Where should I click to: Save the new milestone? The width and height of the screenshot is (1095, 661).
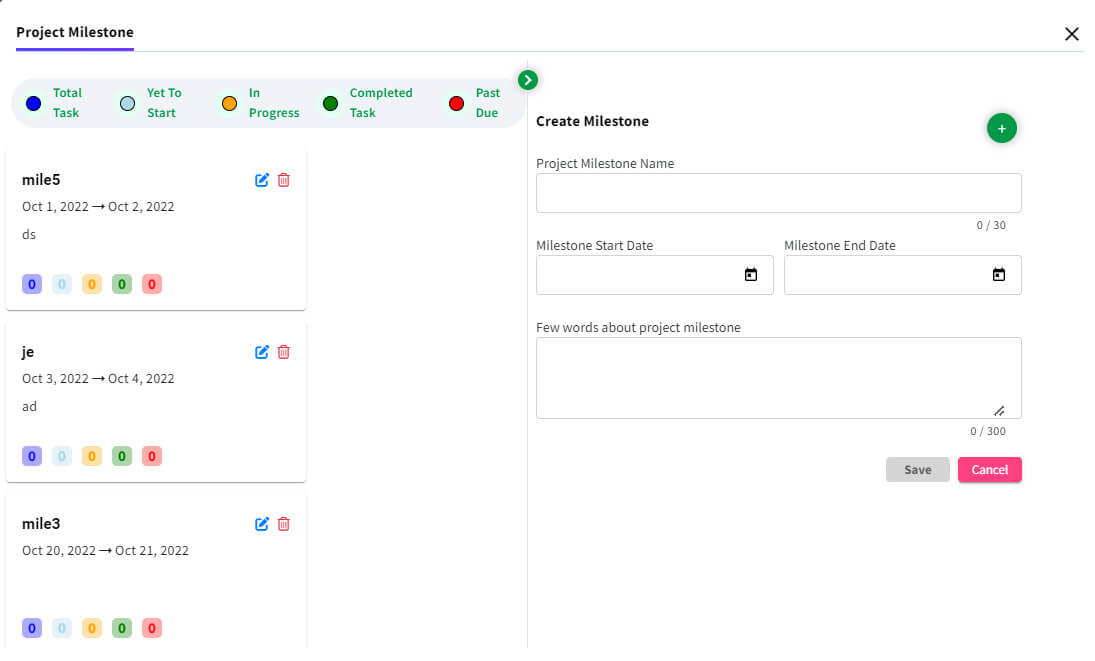917,469
